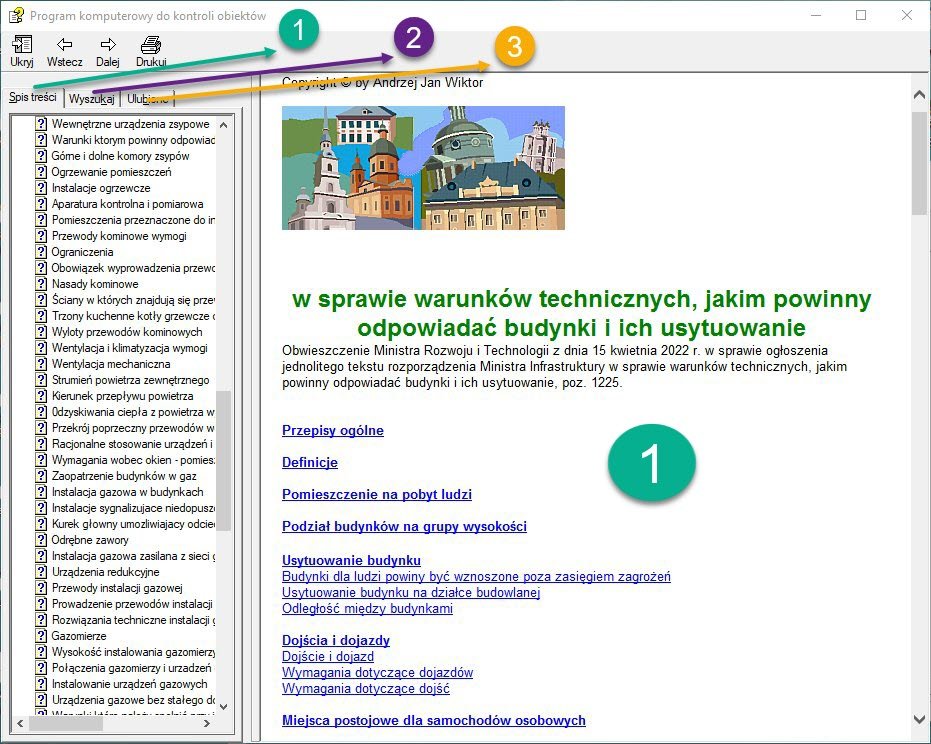
Task: Click the help icon in the title bar
Action: (15, 15)
